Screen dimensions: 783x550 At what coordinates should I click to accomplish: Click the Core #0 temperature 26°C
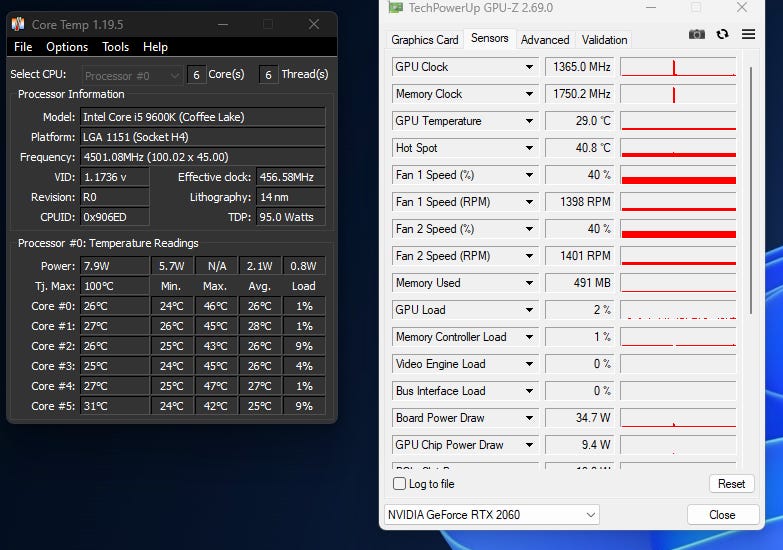click(x=115, y=306)
